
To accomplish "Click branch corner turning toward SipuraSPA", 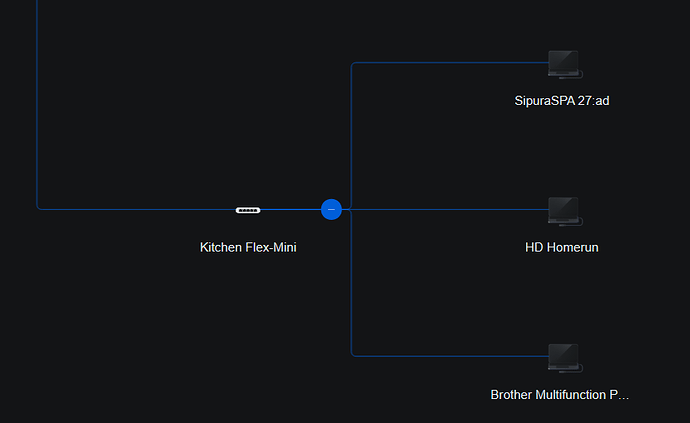I will tap(353, 65).
